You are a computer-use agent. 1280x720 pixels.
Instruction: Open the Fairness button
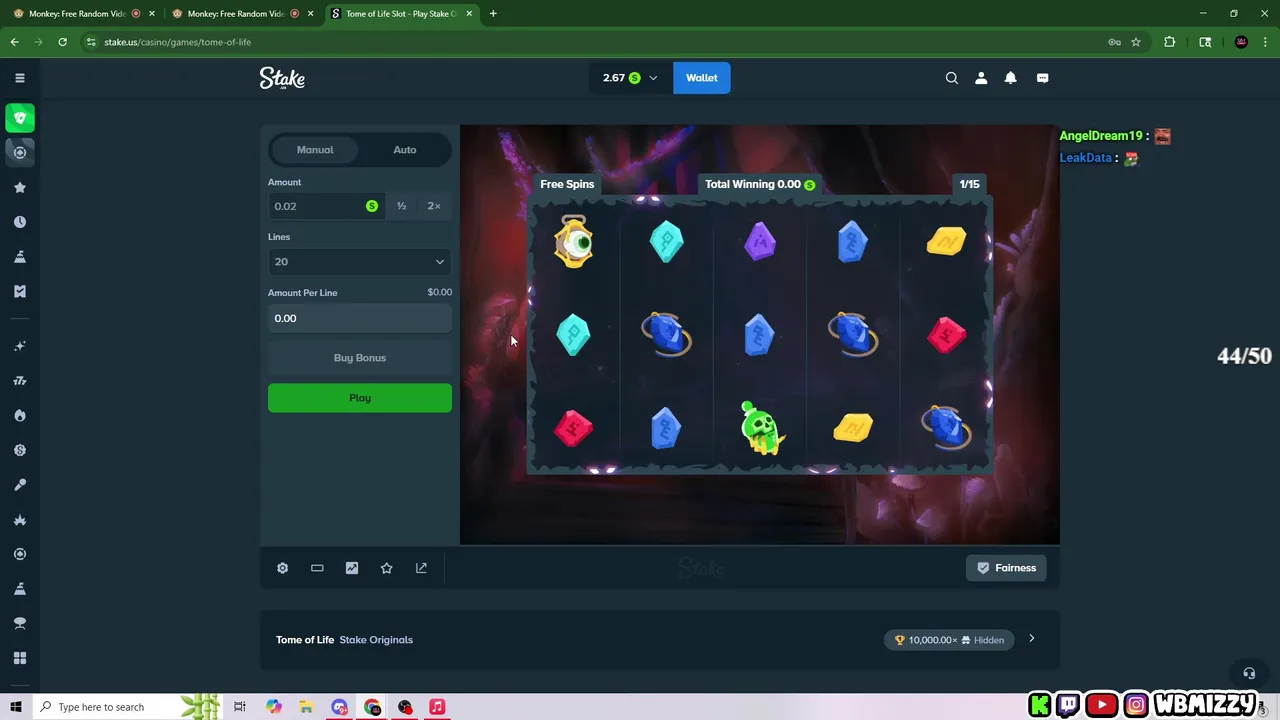coord(1006,568)
